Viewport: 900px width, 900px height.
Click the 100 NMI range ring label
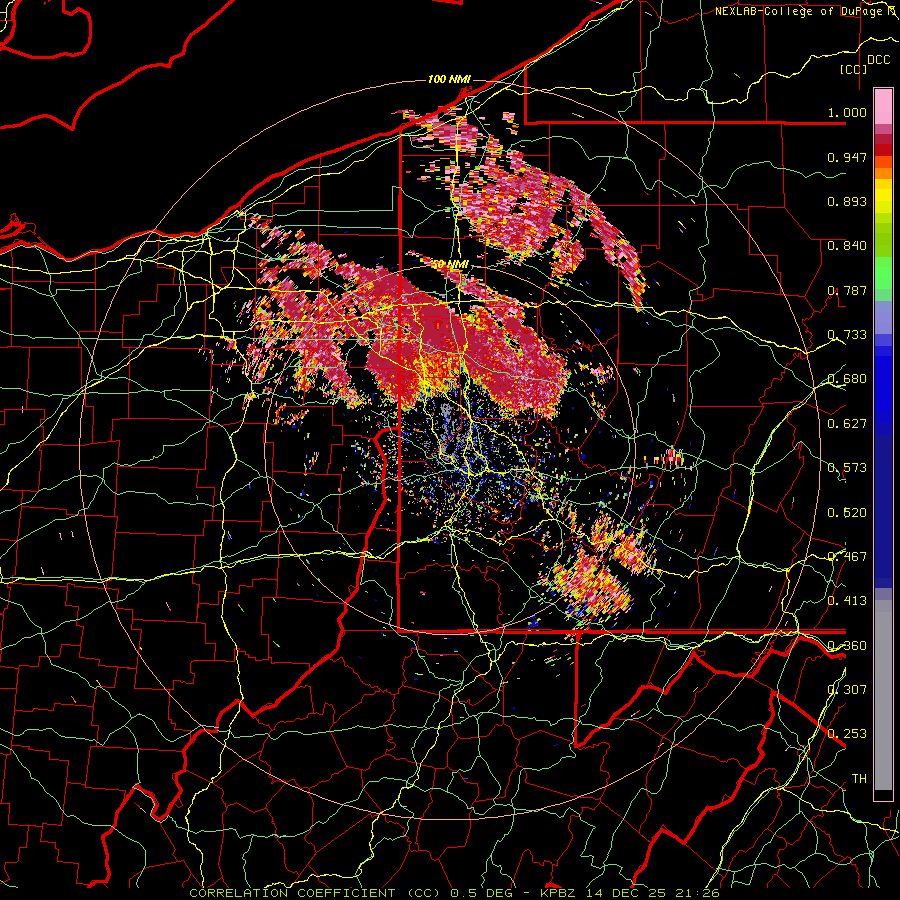pyautogui.click(x=449, y=79)
